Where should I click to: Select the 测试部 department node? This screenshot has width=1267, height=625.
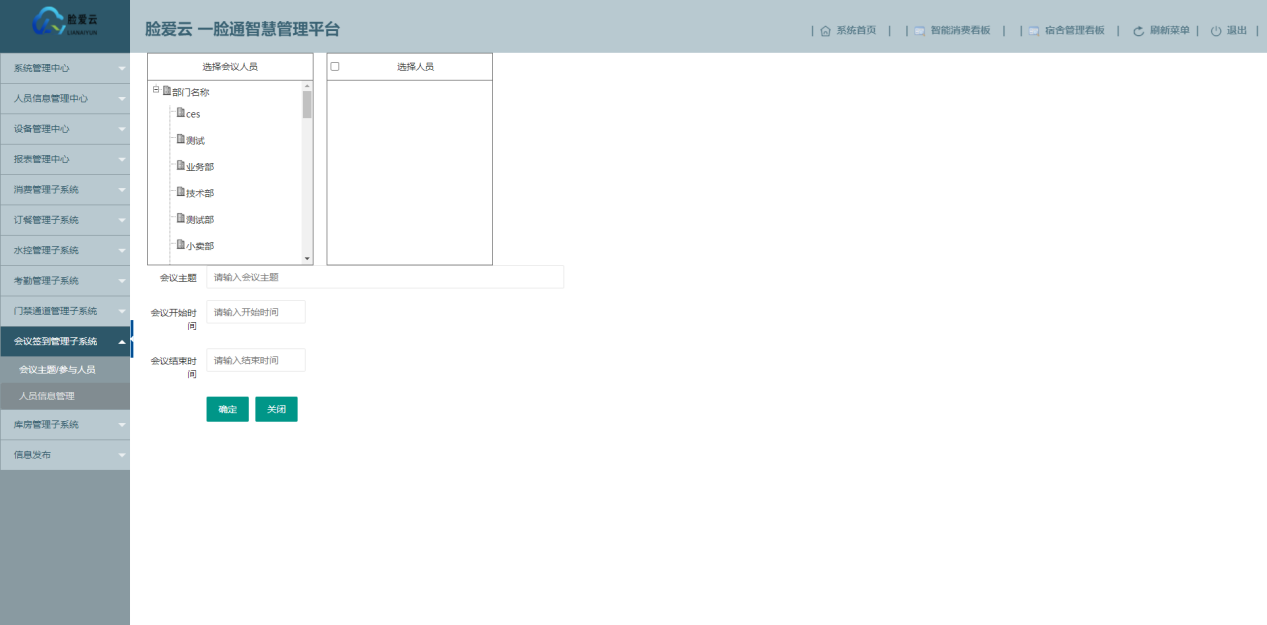point(200,219)
